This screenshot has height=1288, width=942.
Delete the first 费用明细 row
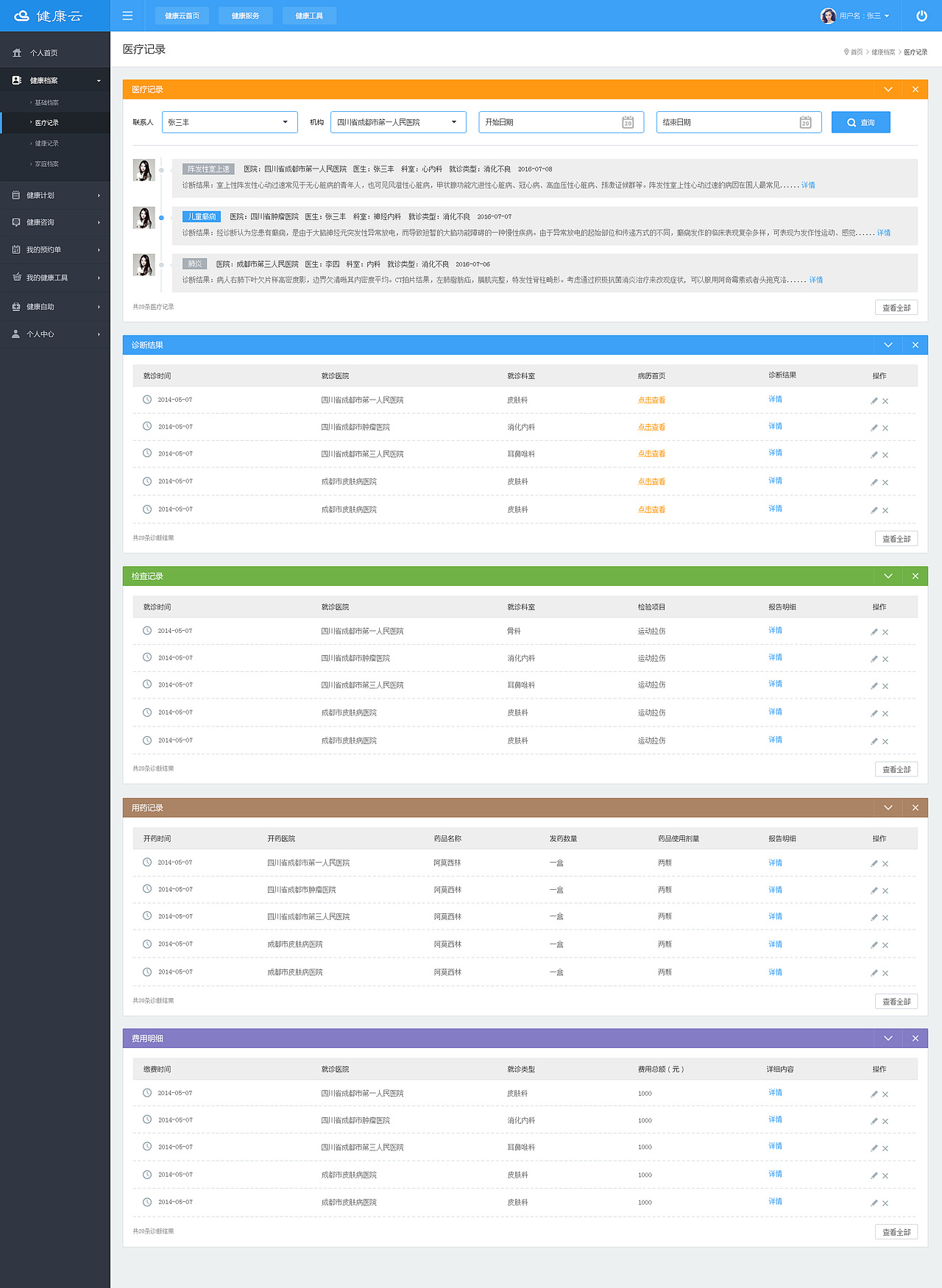coord(885,1094)
